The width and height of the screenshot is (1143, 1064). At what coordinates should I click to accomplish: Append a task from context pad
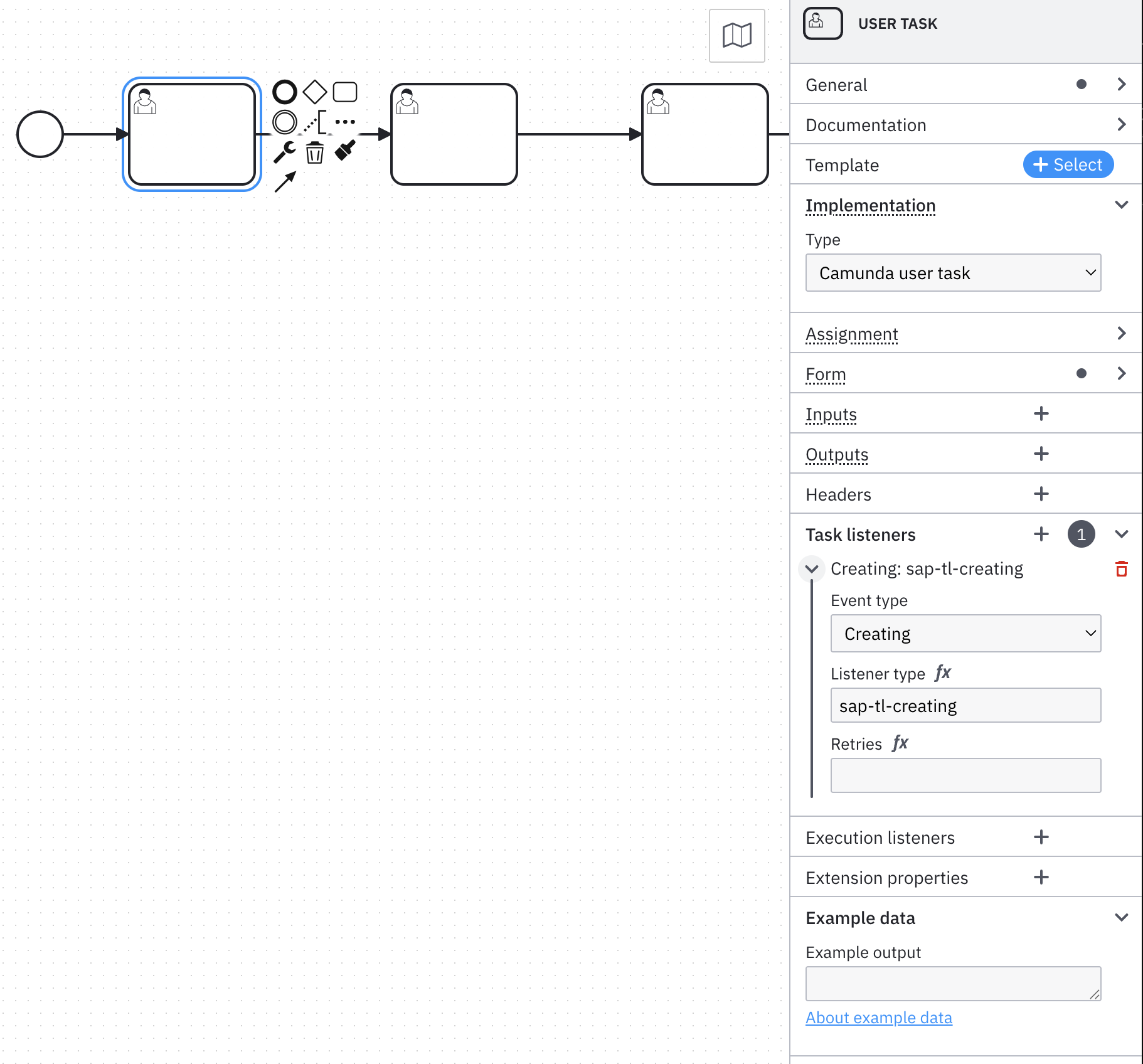coord(345,92)
